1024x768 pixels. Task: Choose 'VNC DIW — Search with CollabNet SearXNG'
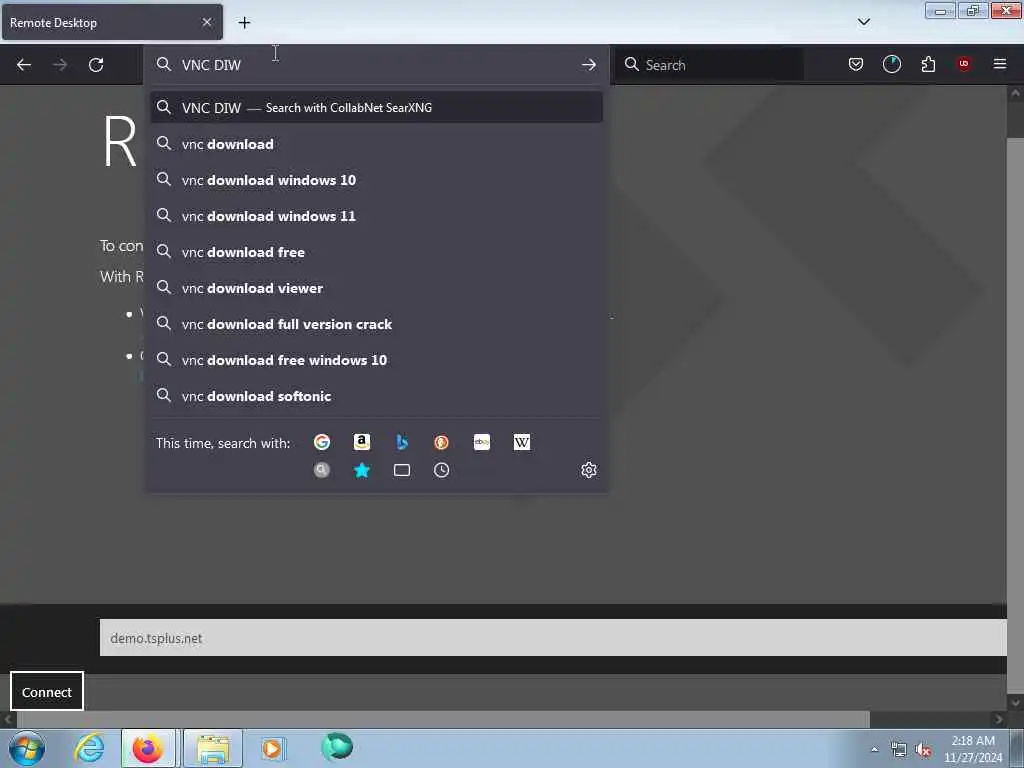tap(376, 107)
